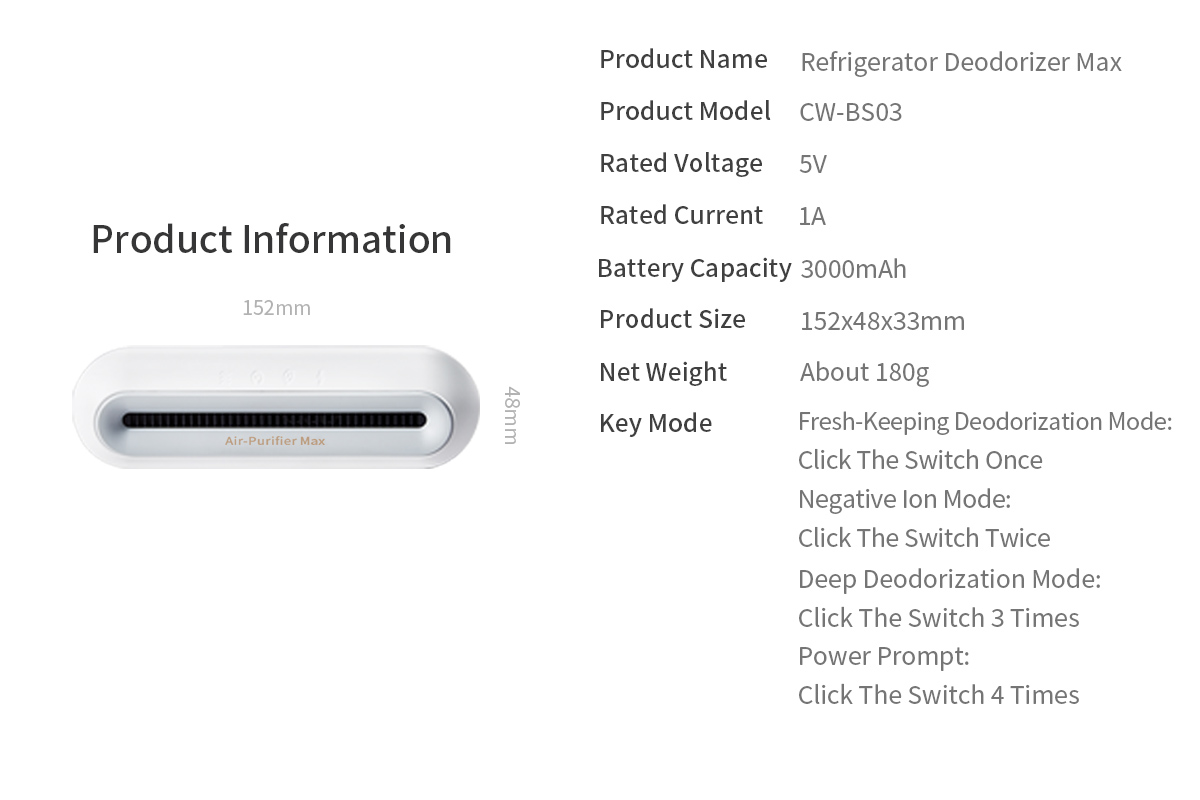1200x800 pixels.
Task: Select the Product Information heading
Action: [x=271, y=240]
